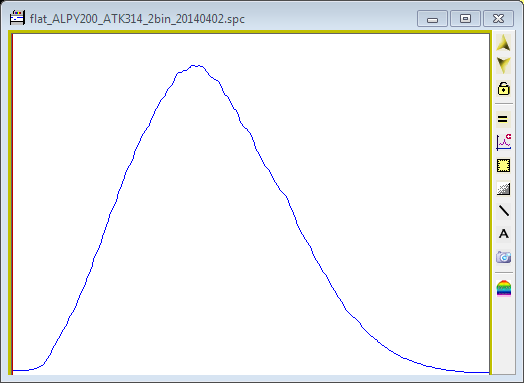524x383 pixels.
Task: Select the text annotation A tool
Action: point(504,234)
